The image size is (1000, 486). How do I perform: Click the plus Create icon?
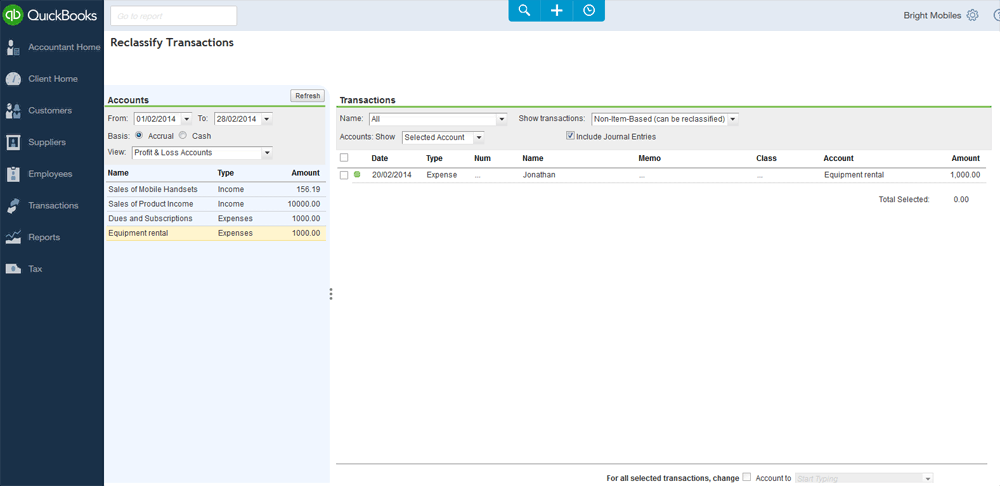(557, 10)
